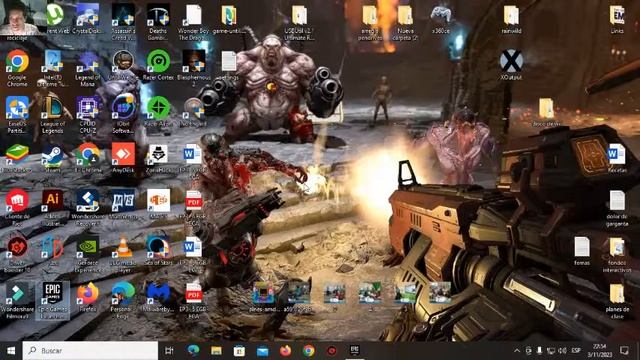
Task: Open the Mail app from taskbar
Action: click(x=262, y=351)
